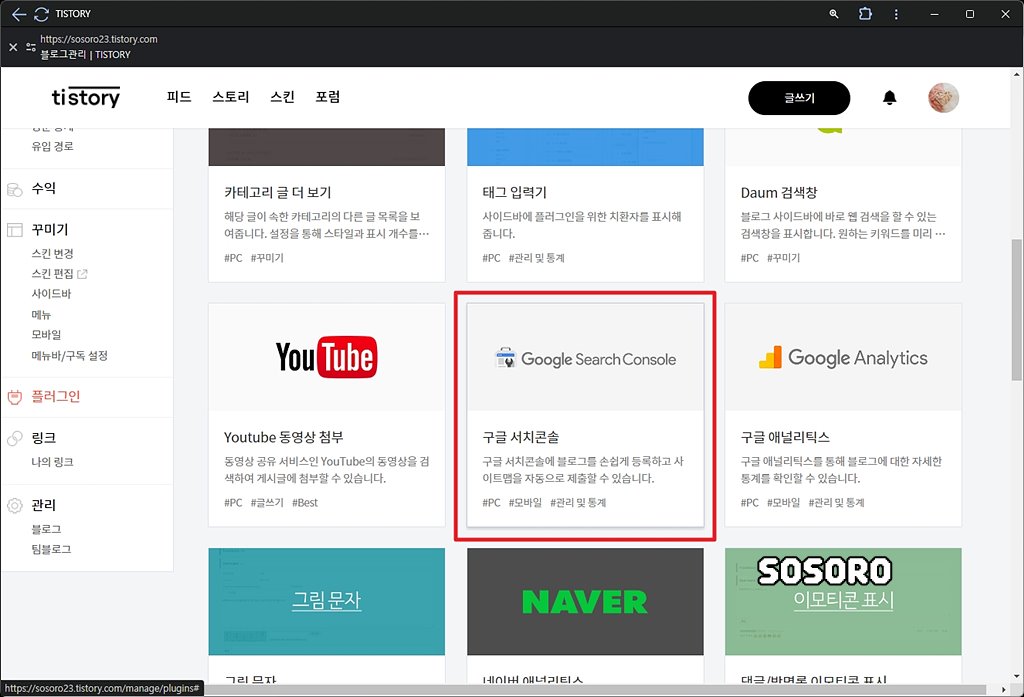Click #글쓰기 tag on Youtube card

point(267,503)
